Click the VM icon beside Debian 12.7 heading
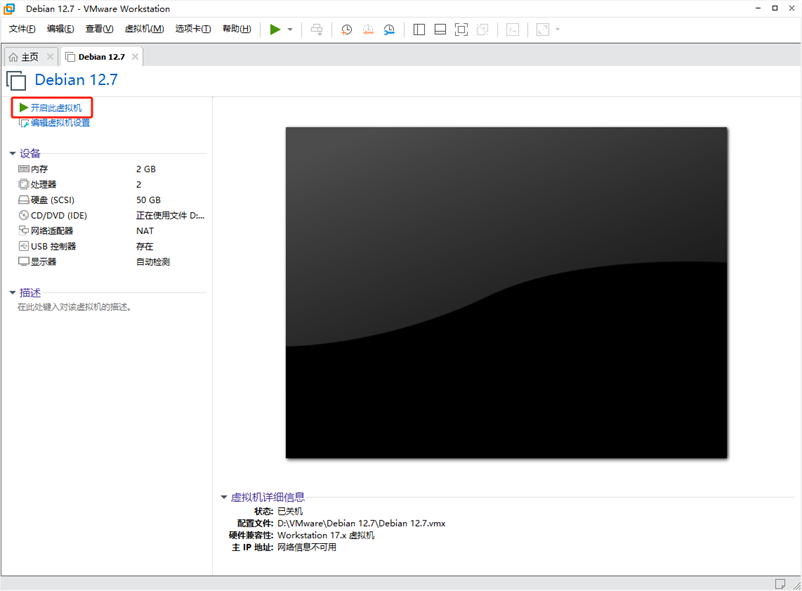 16,81
